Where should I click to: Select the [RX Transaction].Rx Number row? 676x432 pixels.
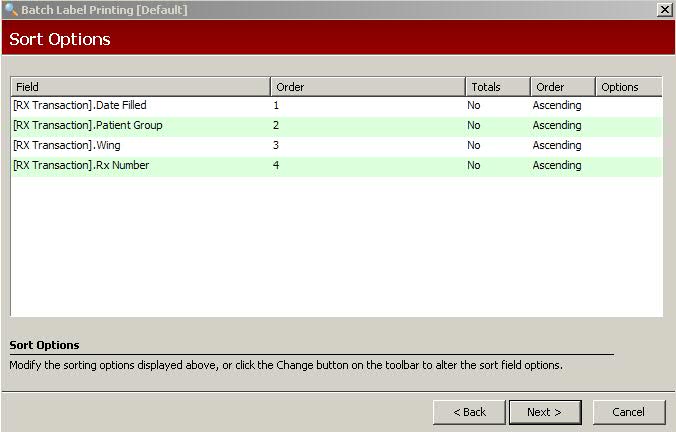(337, 166)
